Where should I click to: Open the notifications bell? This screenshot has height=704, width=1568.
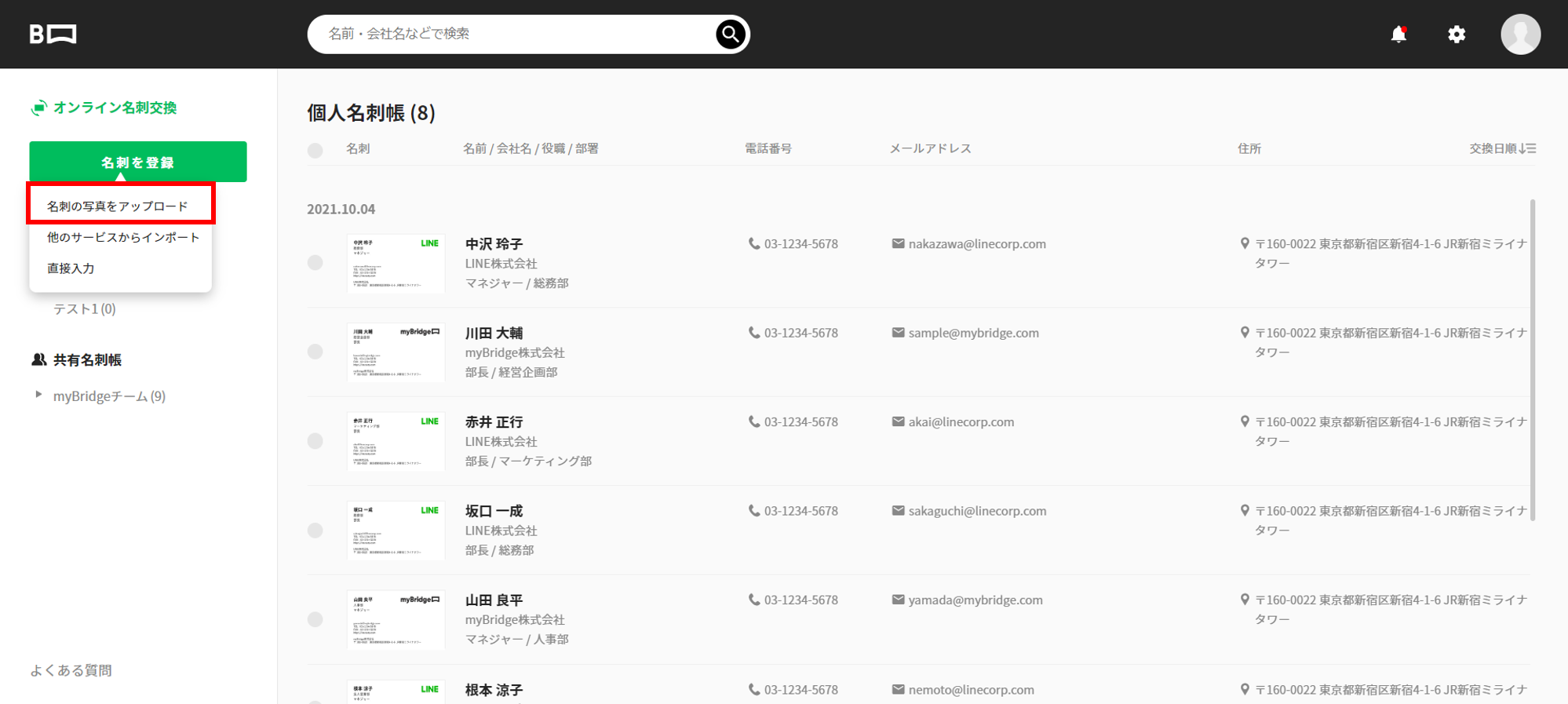tap(1398, 35)
